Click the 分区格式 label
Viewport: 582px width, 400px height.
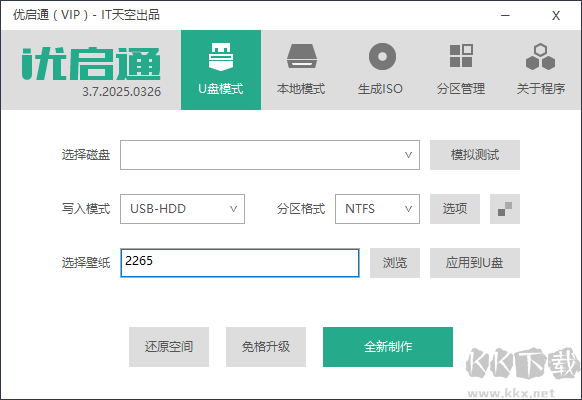point(301,209)
